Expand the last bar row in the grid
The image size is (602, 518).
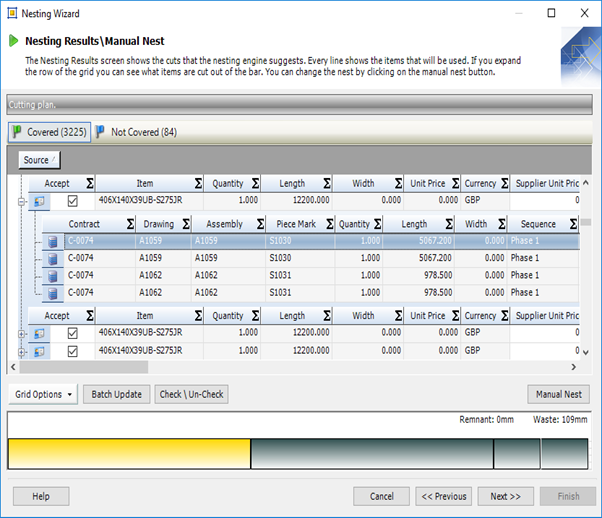pyautogui.click(x=21, y=351)
